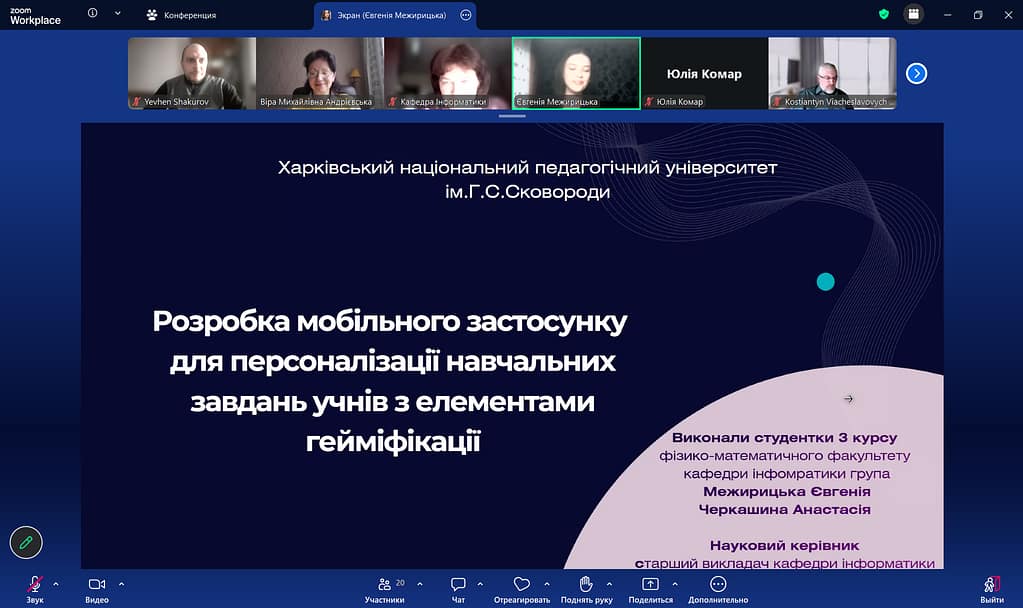Open the view layout grid icon
Image resolution: width=1023 pixels, height=608 pixels.
(913, 15)
